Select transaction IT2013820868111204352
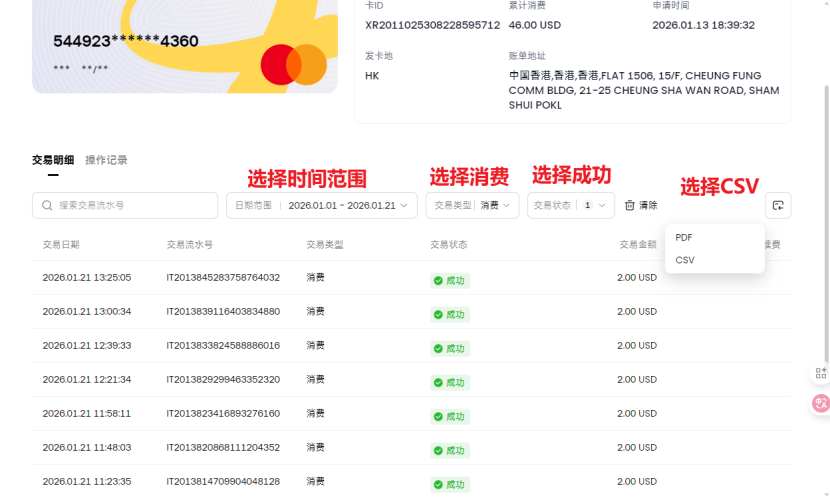The width and height of the screenshot is (830, 498). click(223, 447)
